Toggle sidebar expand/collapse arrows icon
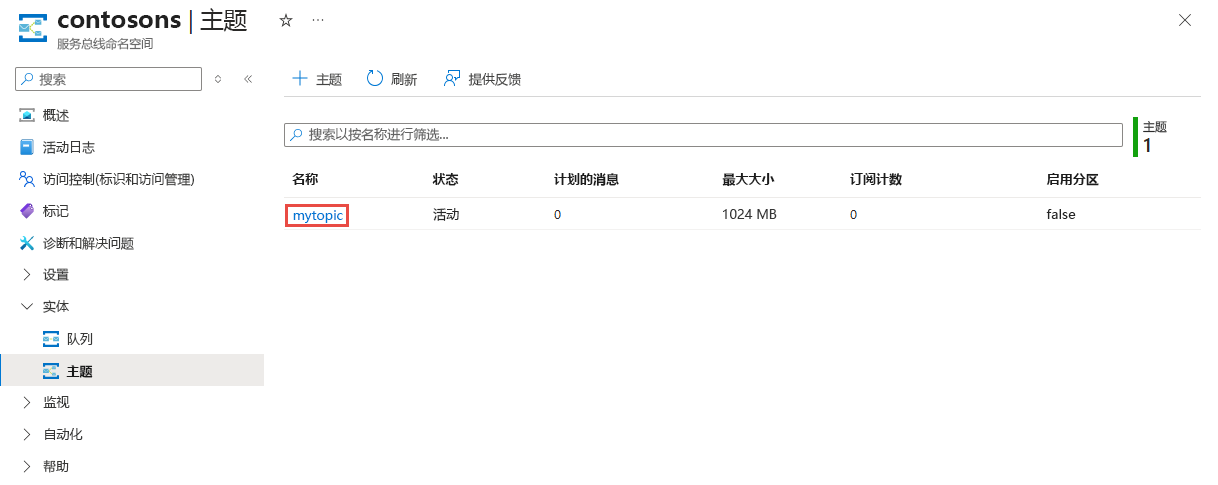This screenshot has width=1218, height=485. coord(218,79)
